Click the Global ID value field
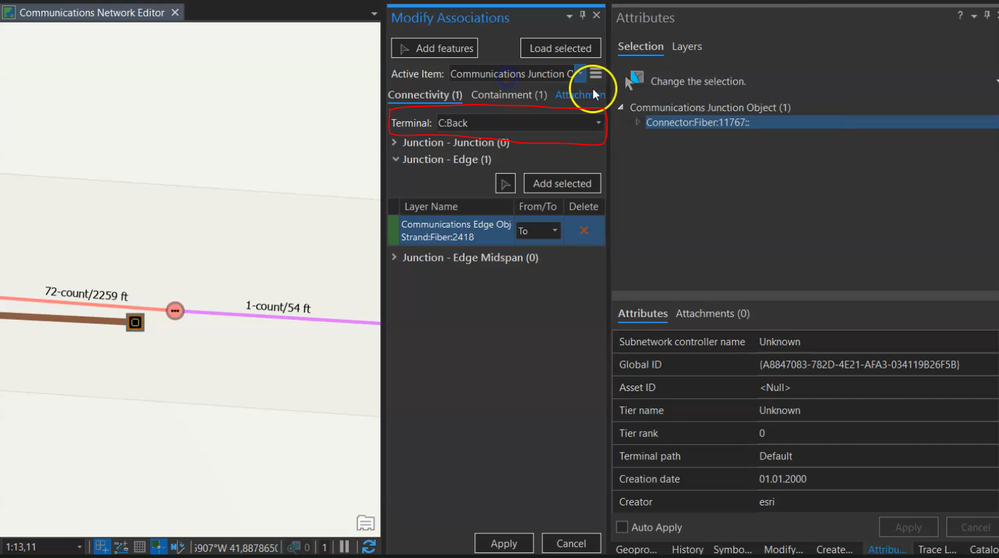 tap(878, 364)
